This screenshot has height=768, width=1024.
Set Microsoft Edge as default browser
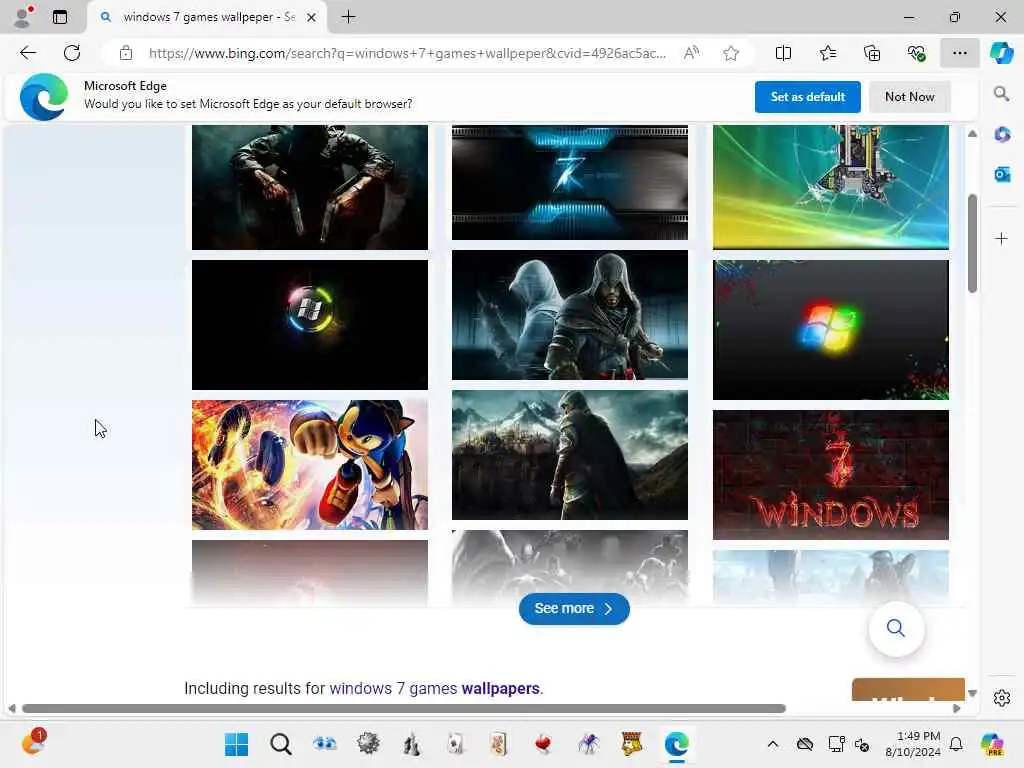tap(807, 97)
